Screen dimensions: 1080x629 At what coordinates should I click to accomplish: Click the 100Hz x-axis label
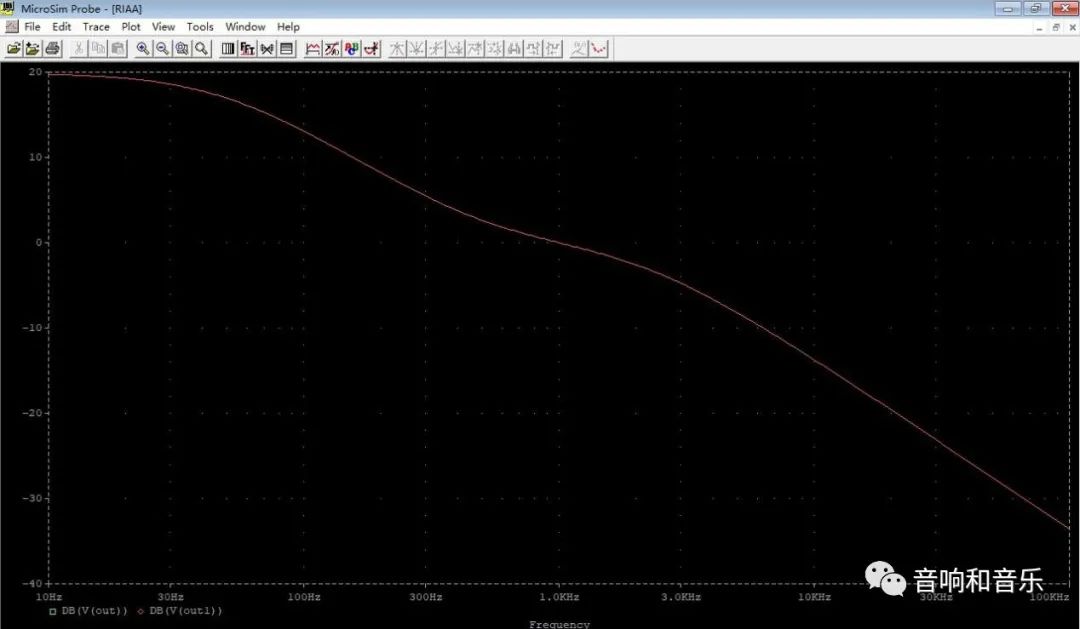[304, 597]
